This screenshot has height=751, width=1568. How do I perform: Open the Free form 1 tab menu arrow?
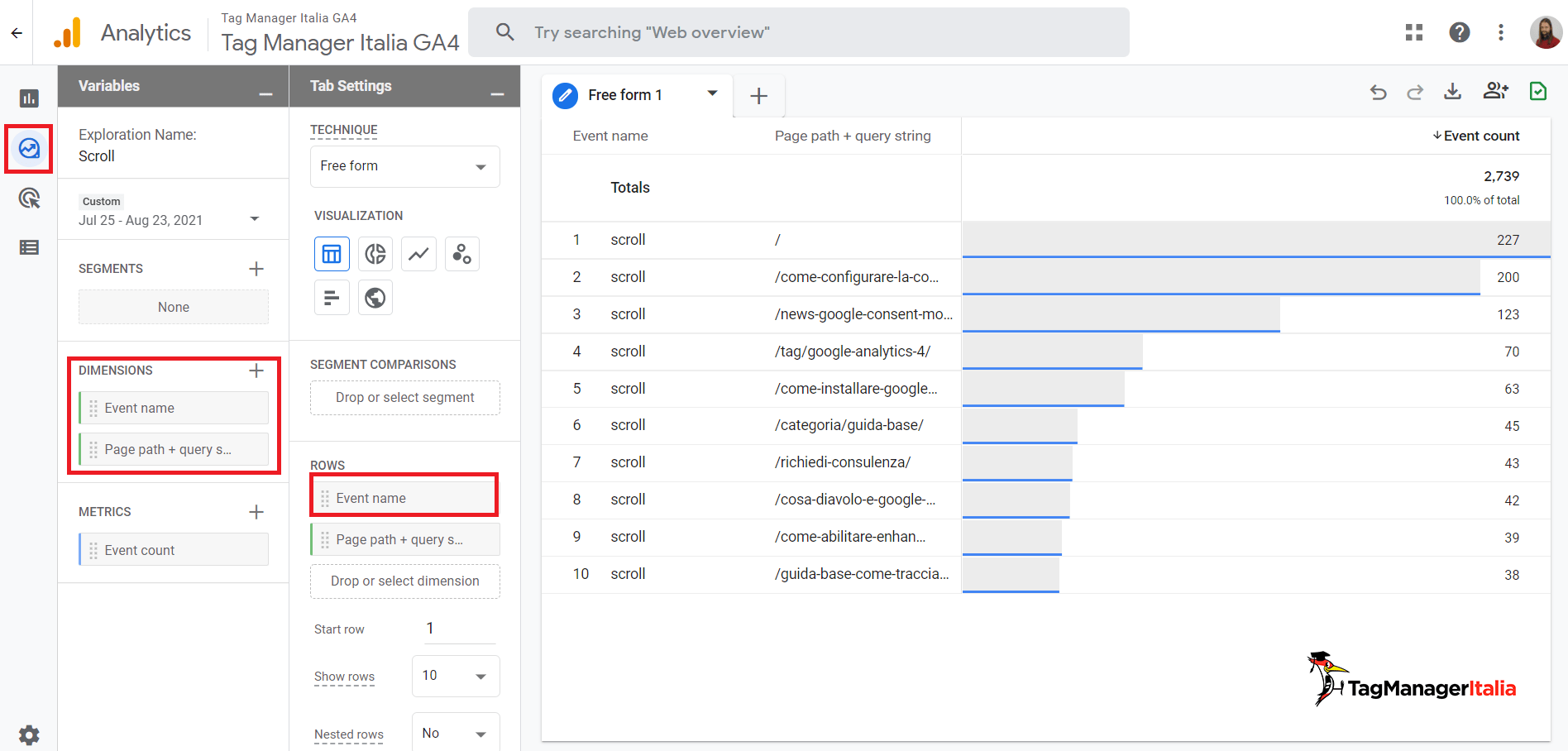(x=712, y=93)
